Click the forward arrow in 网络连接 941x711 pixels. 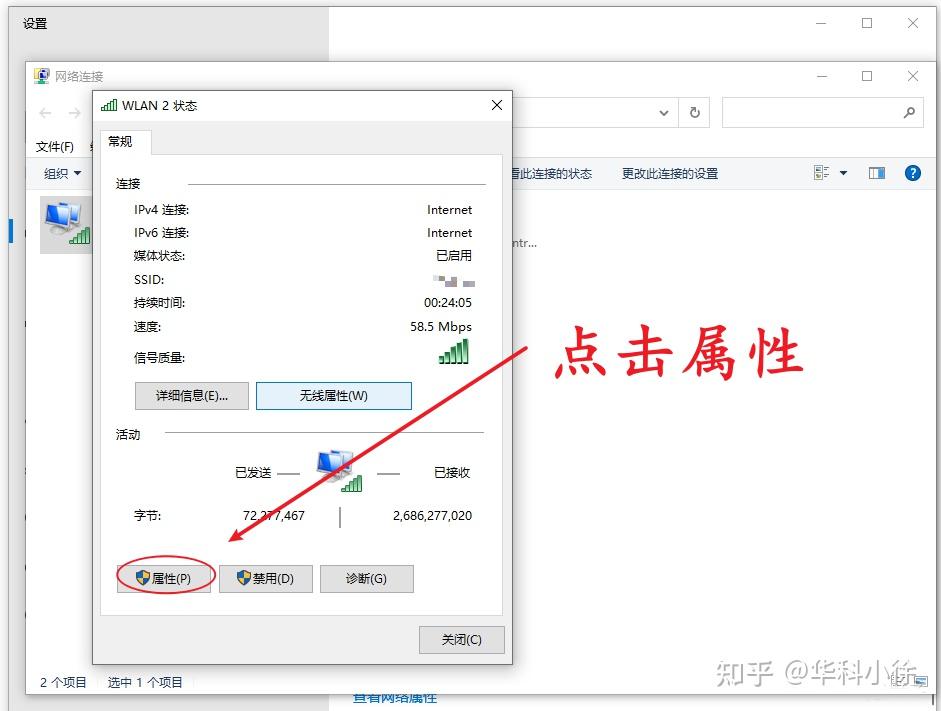coord(74,113)
